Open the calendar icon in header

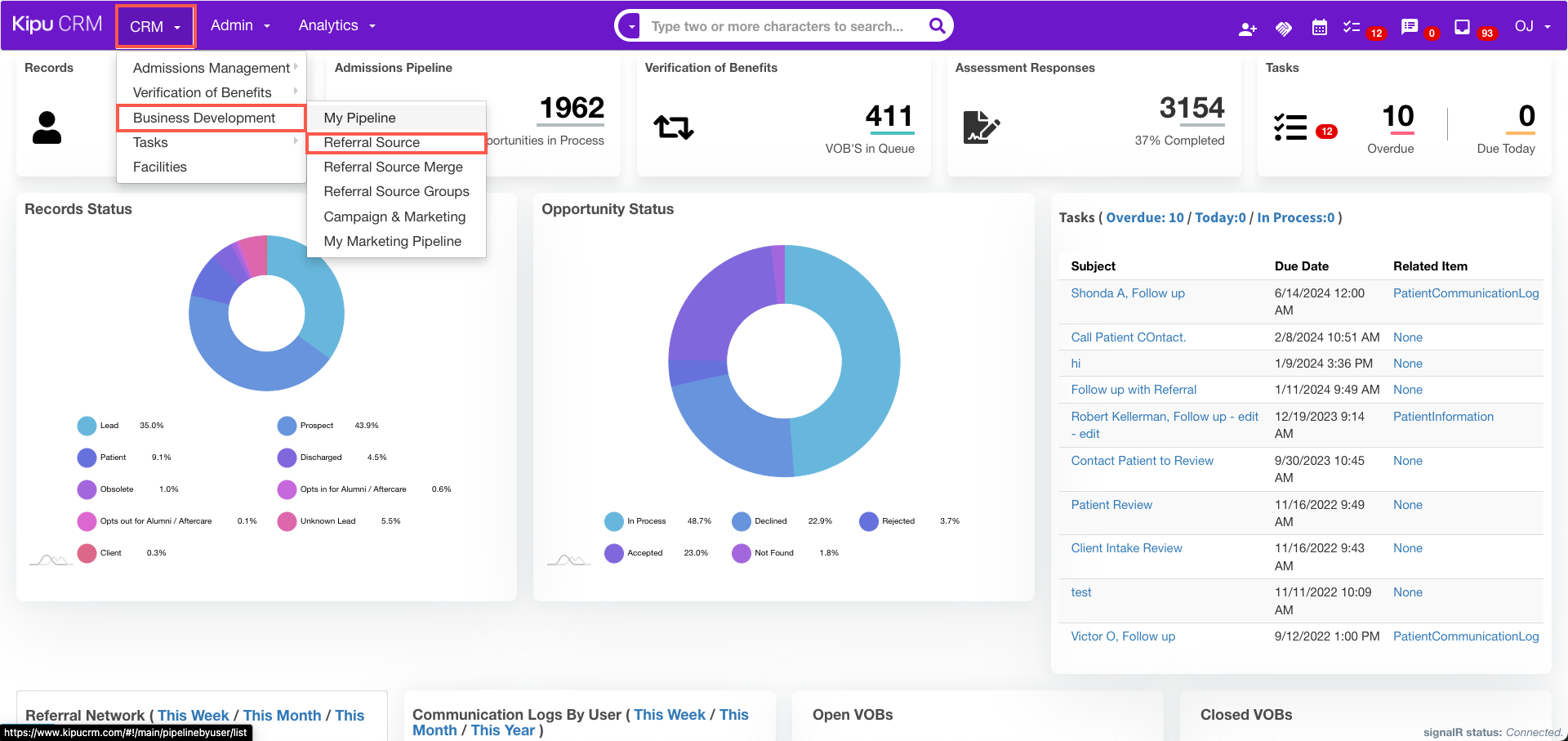click(1319, 28)
